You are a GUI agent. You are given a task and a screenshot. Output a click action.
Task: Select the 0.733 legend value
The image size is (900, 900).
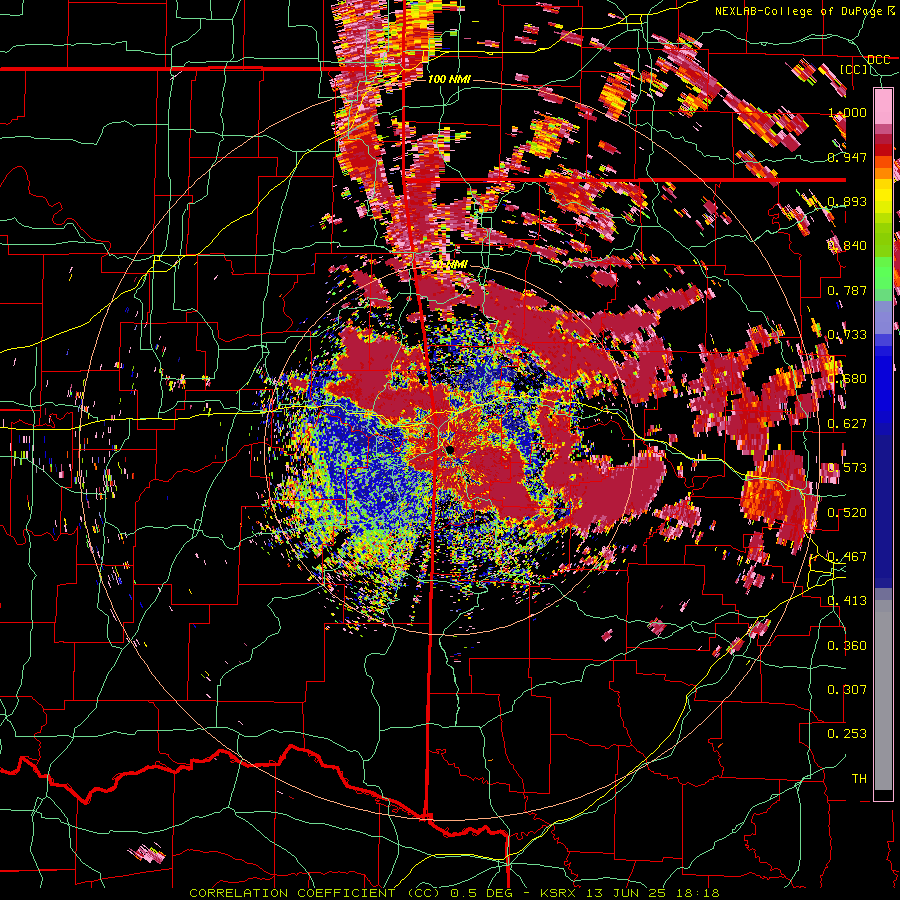pyautogui.click(x=848, y=335)
